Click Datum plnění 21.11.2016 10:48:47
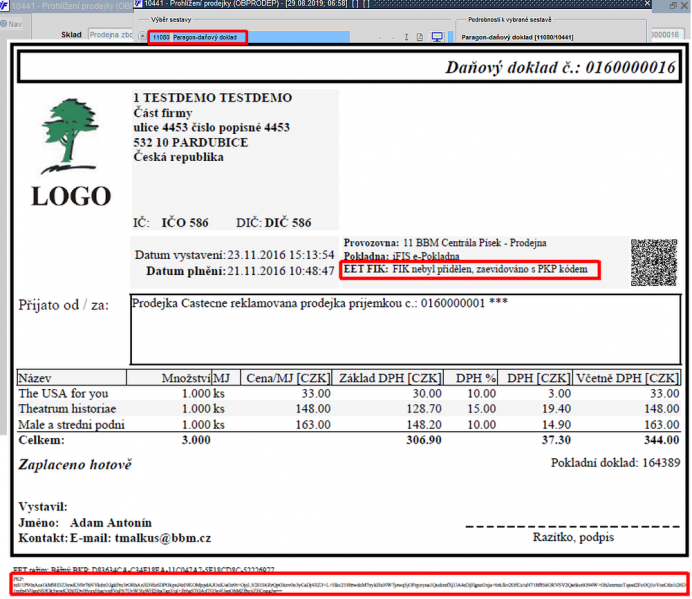This screenshot has height=599, width=692. point(240,271)
